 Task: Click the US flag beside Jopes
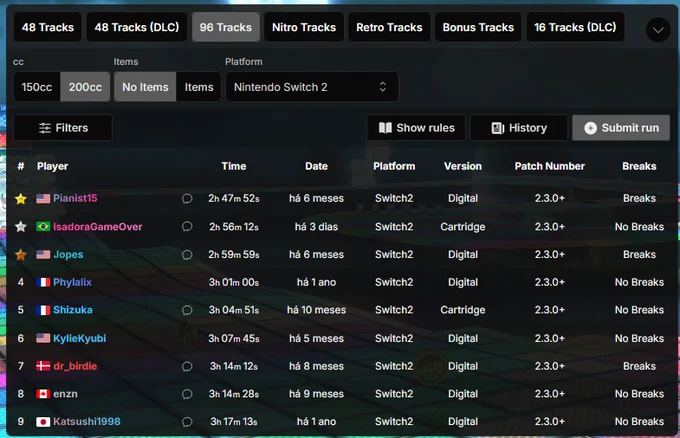tap(43, 255)
